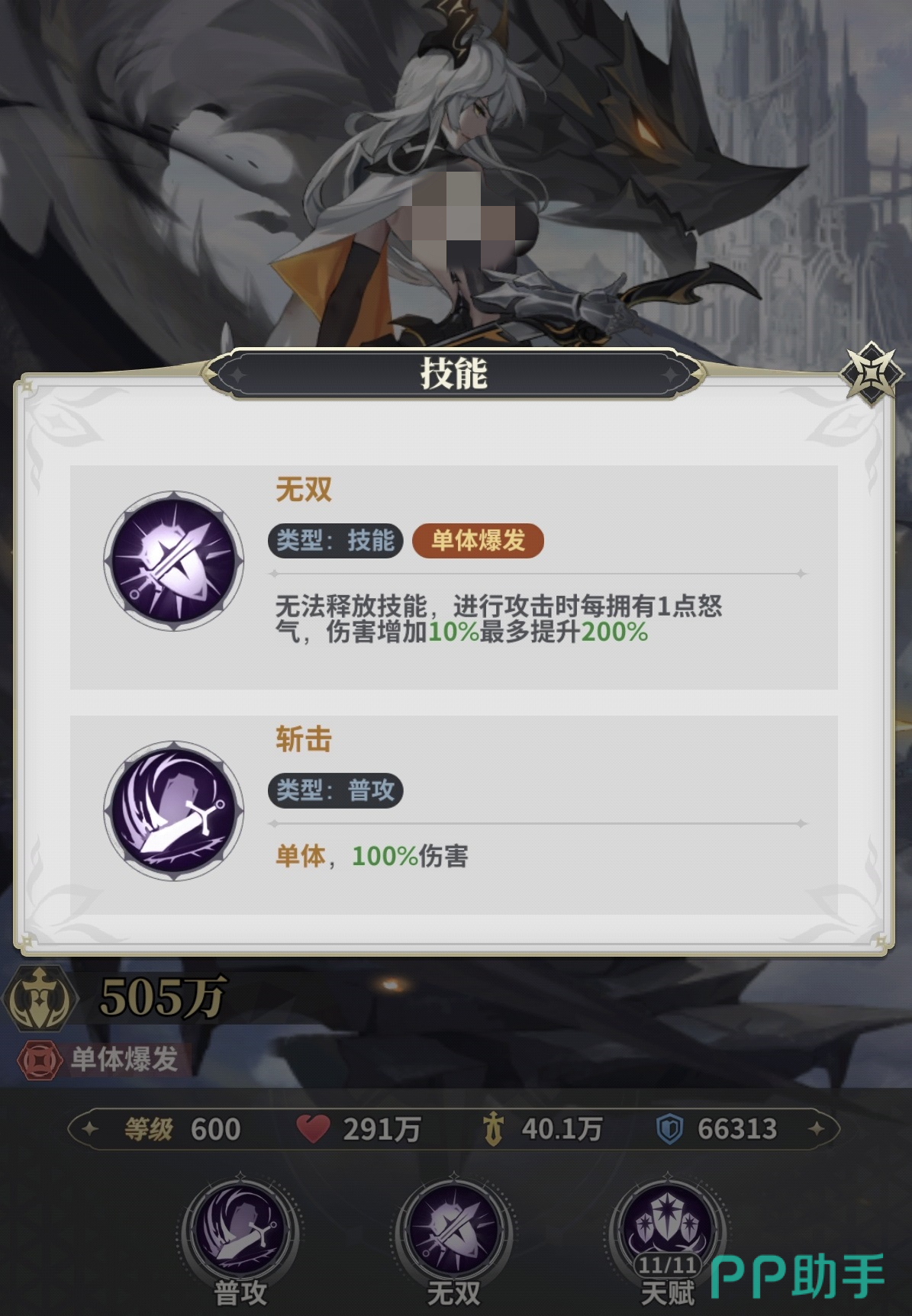This screenshot has width=912, height=1316.
Task: Tap the 无双 skill icon in popup
Action: 174,561
